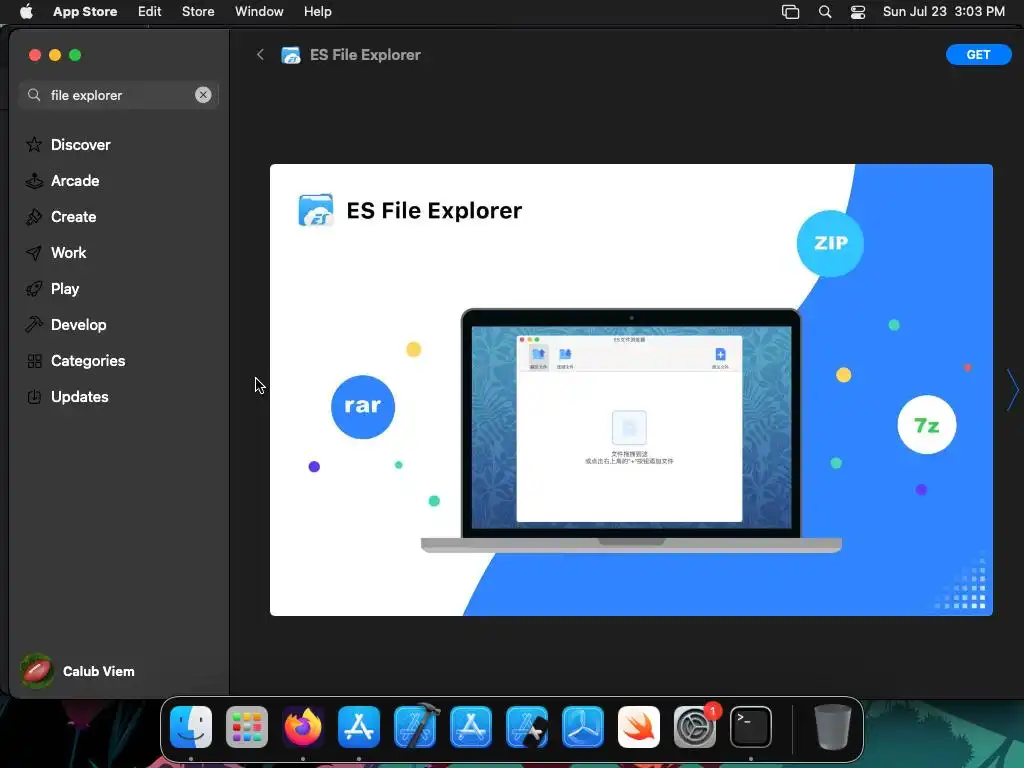This screenshot has height=768, width=1024.
Task: Open the Apple menu
Action: point(26,12)
